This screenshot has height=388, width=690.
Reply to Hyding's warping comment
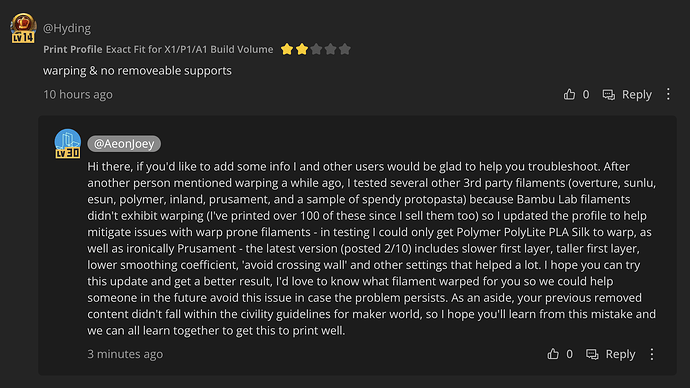(627, 94)
